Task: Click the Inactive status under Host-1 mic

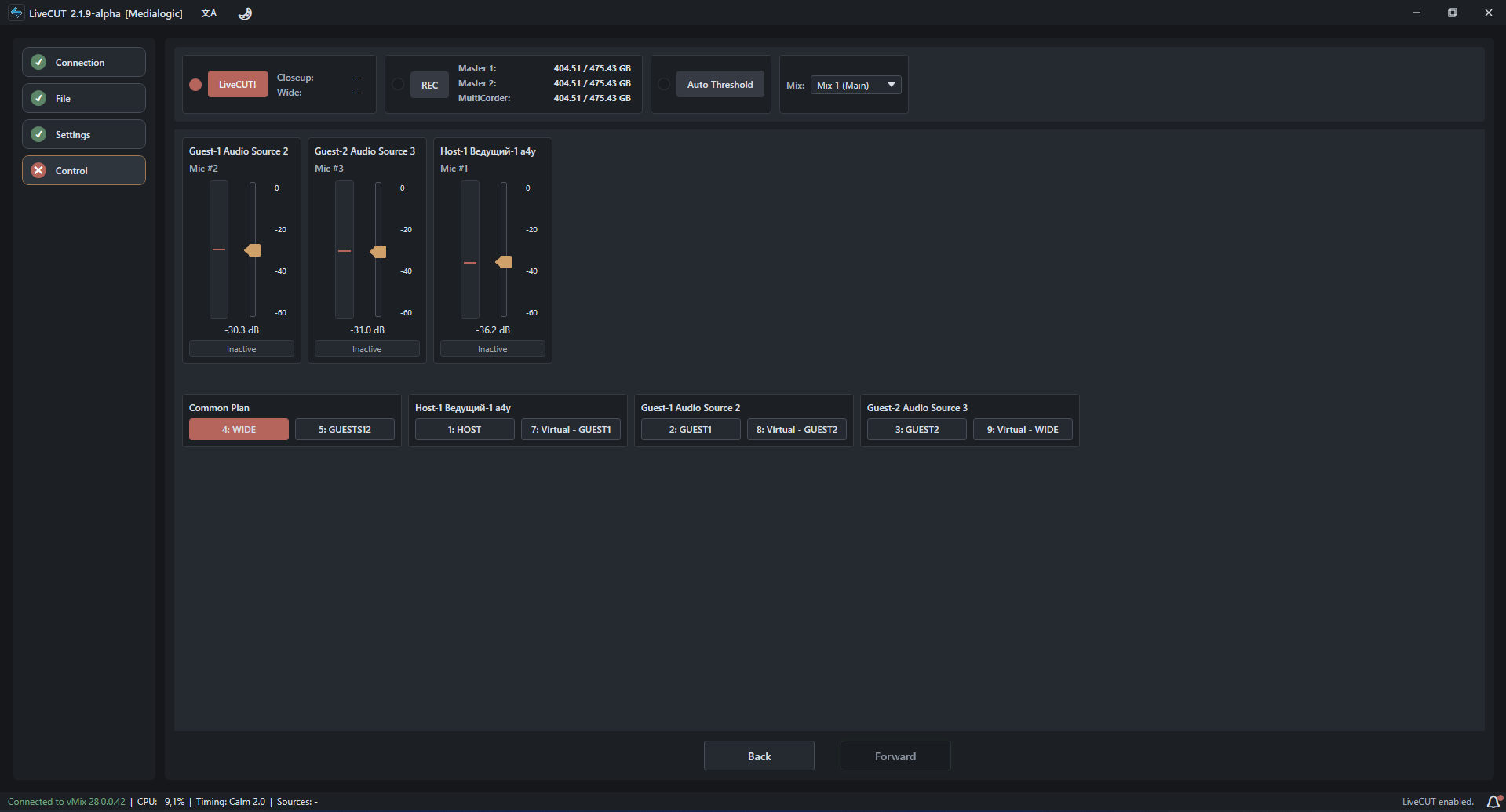Action: pyautogui.click(x=493, y=349)
